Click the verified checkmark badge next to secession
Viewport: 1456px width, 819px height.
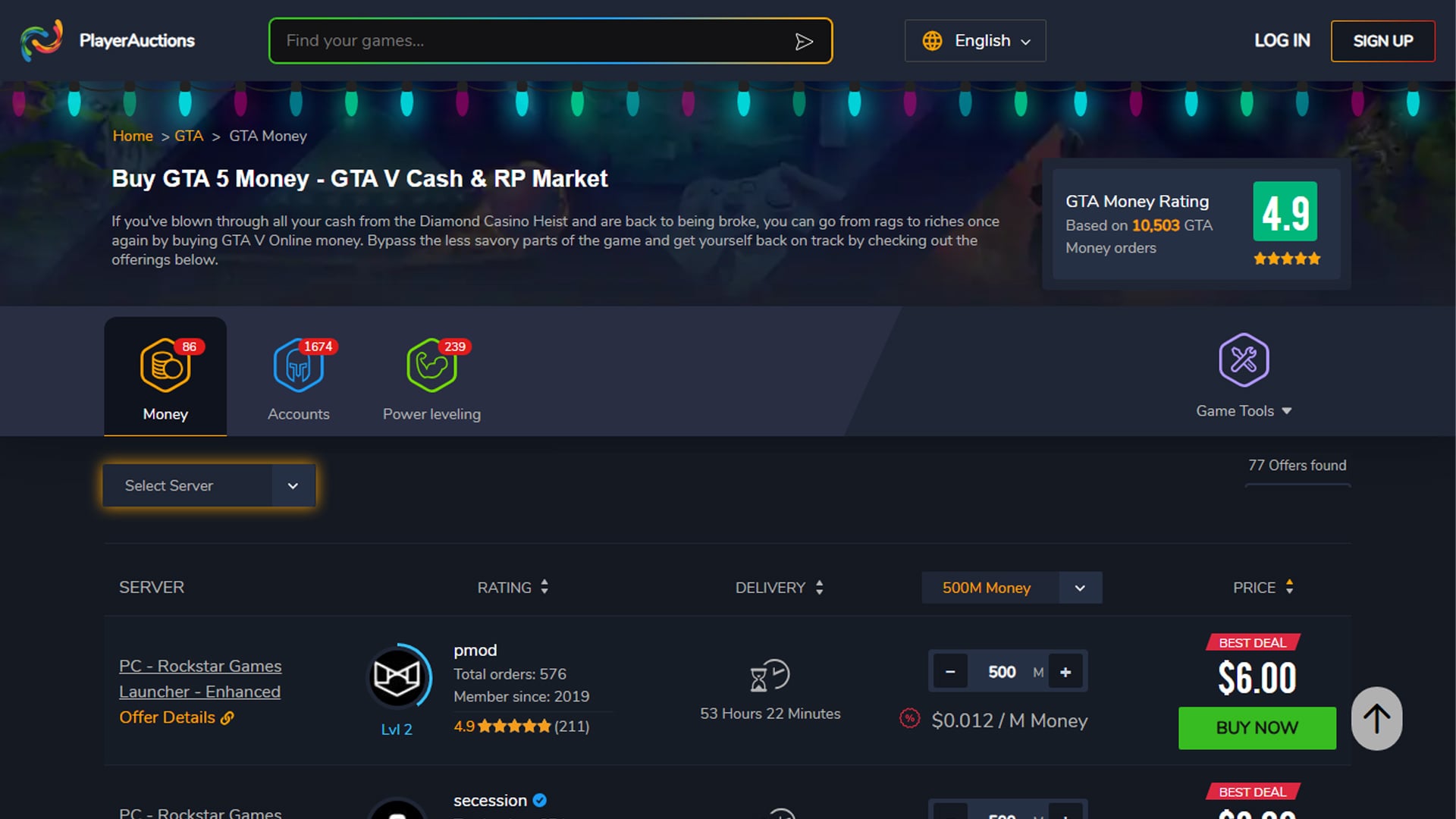click(x=539, y=800)
